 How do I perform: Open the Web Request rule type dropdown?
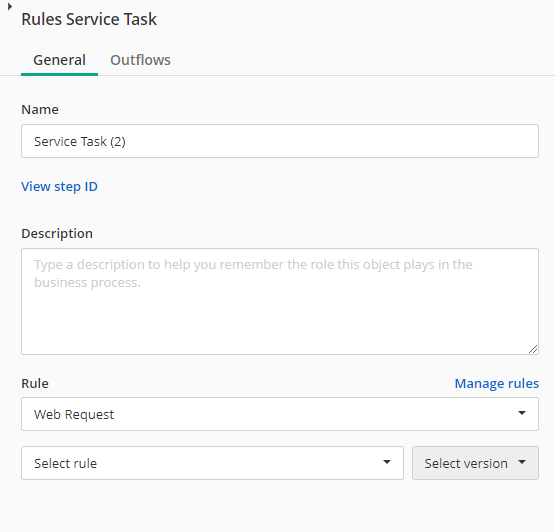pos(280,414)
